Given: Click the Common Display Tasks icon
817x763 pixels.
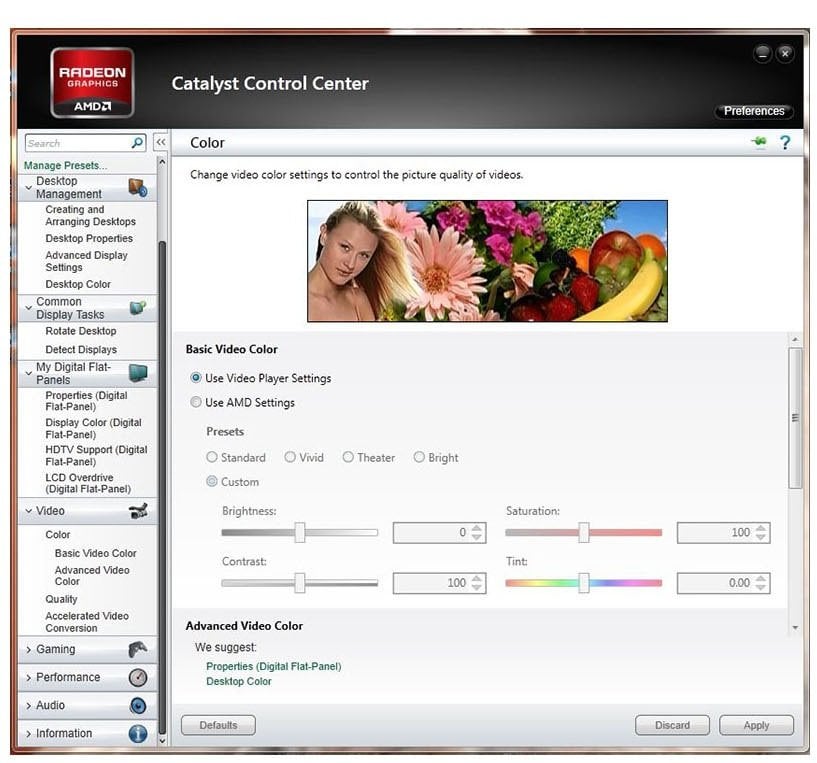Looking at the screenshot, I should [138, 308].
